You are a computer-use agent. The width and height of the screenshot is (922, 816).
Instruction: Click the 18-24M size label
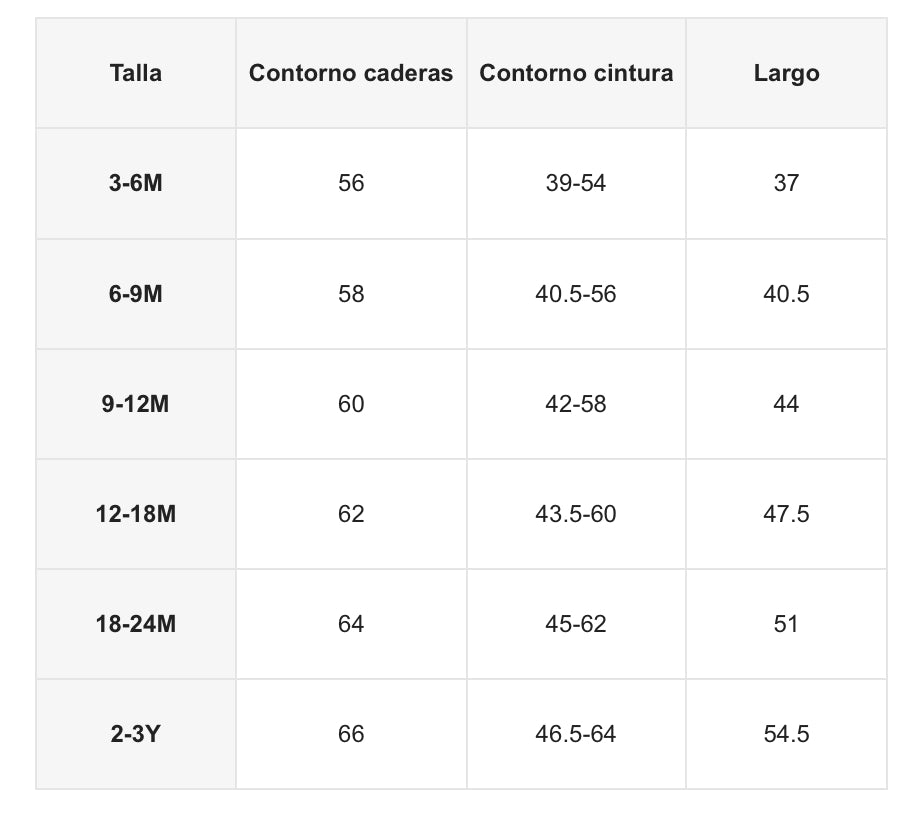point(136,624)
